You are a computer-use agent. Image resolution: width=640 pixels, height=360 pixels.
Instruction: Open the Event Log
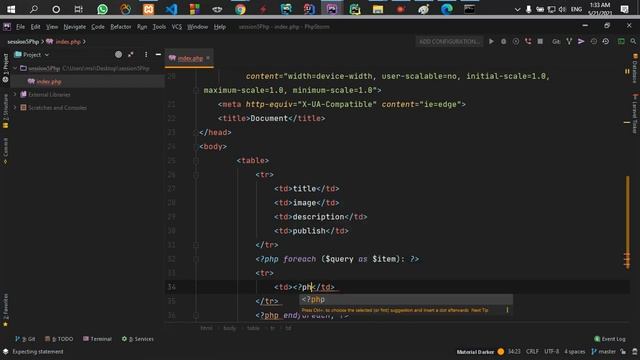coord(610,339)
